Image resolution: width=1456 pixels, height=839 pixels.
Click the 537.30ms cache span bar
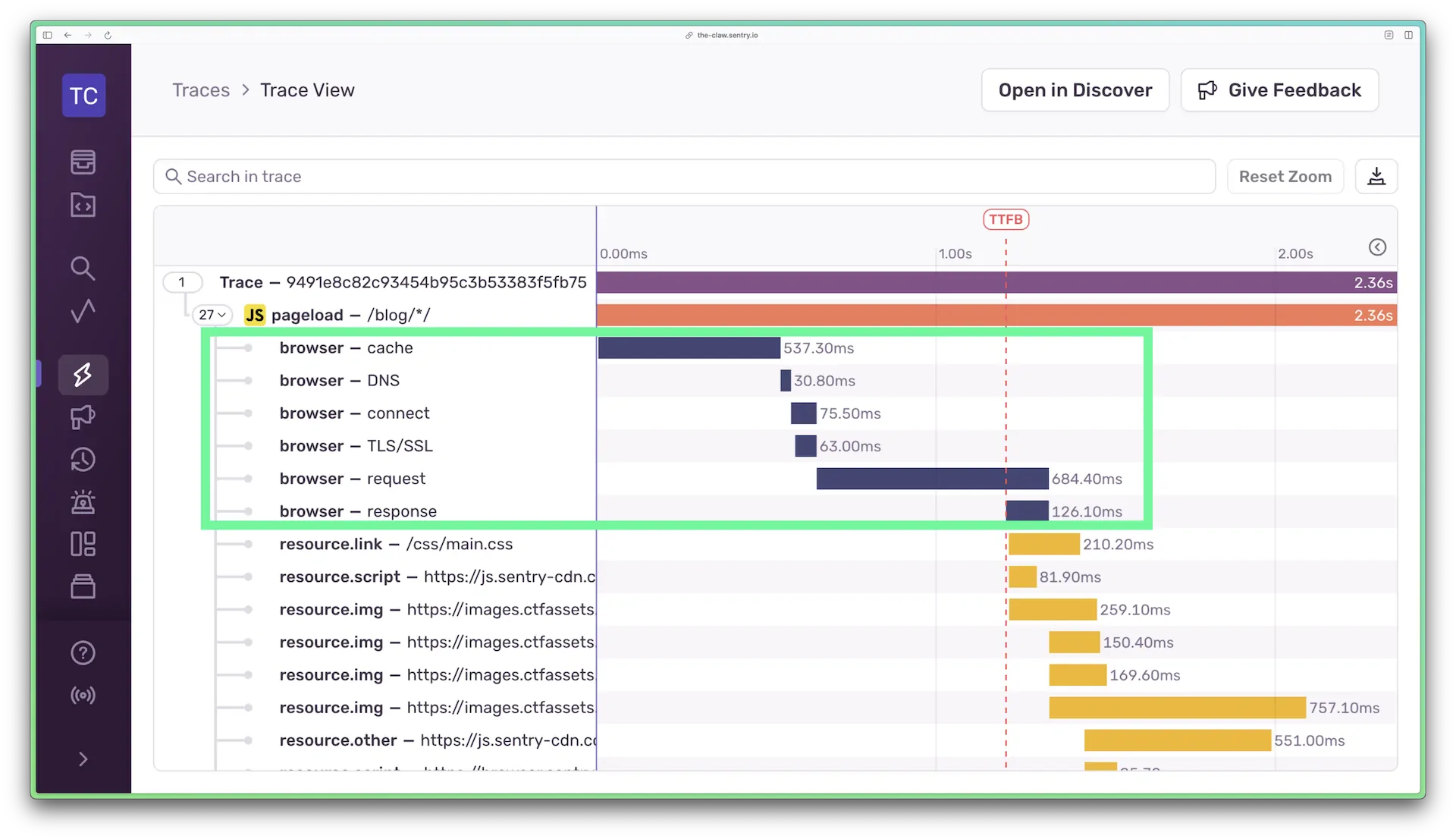tap(689, 347)
